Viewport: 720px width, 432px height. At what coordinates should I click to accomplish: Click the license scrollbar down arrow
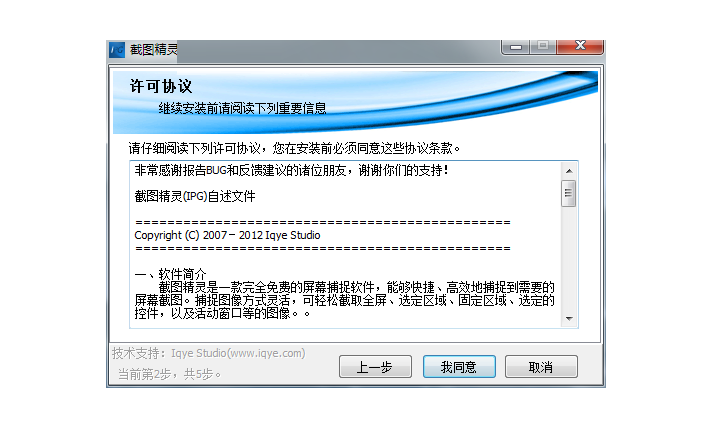pyautogui.click(x=569, y=319)
